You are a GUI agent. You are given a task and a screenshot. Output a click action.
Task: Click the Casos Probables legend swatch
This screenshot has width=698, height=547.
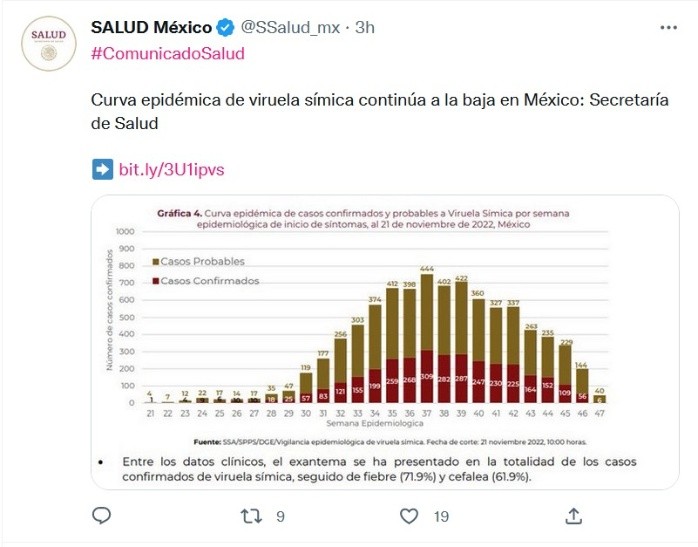pos(155,261)
